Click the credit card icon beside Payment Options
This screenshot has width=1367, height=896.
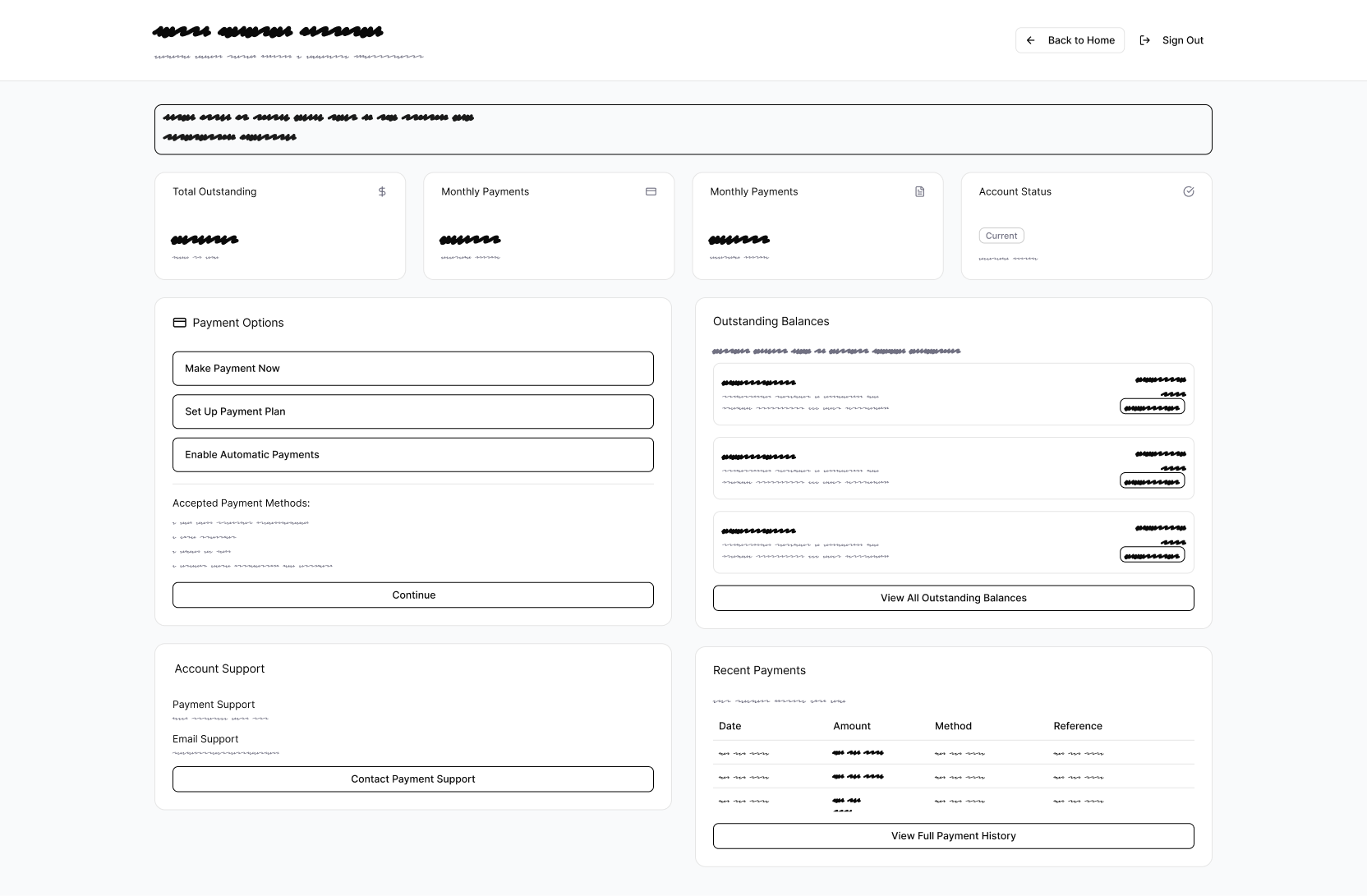point(180,323)
